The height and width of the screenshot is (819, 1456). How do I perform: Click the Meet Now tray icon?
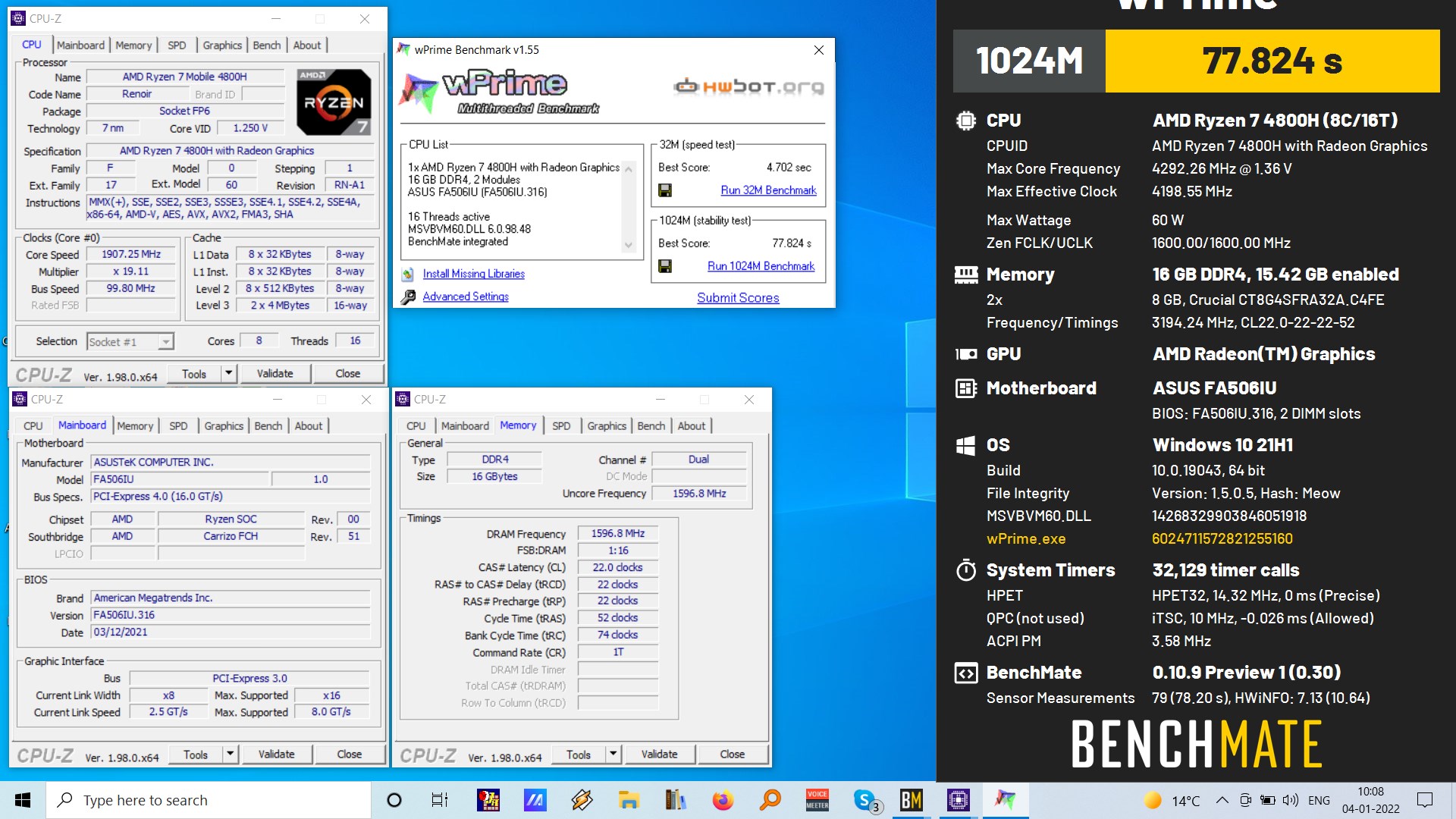click(x=1245, y=800)
